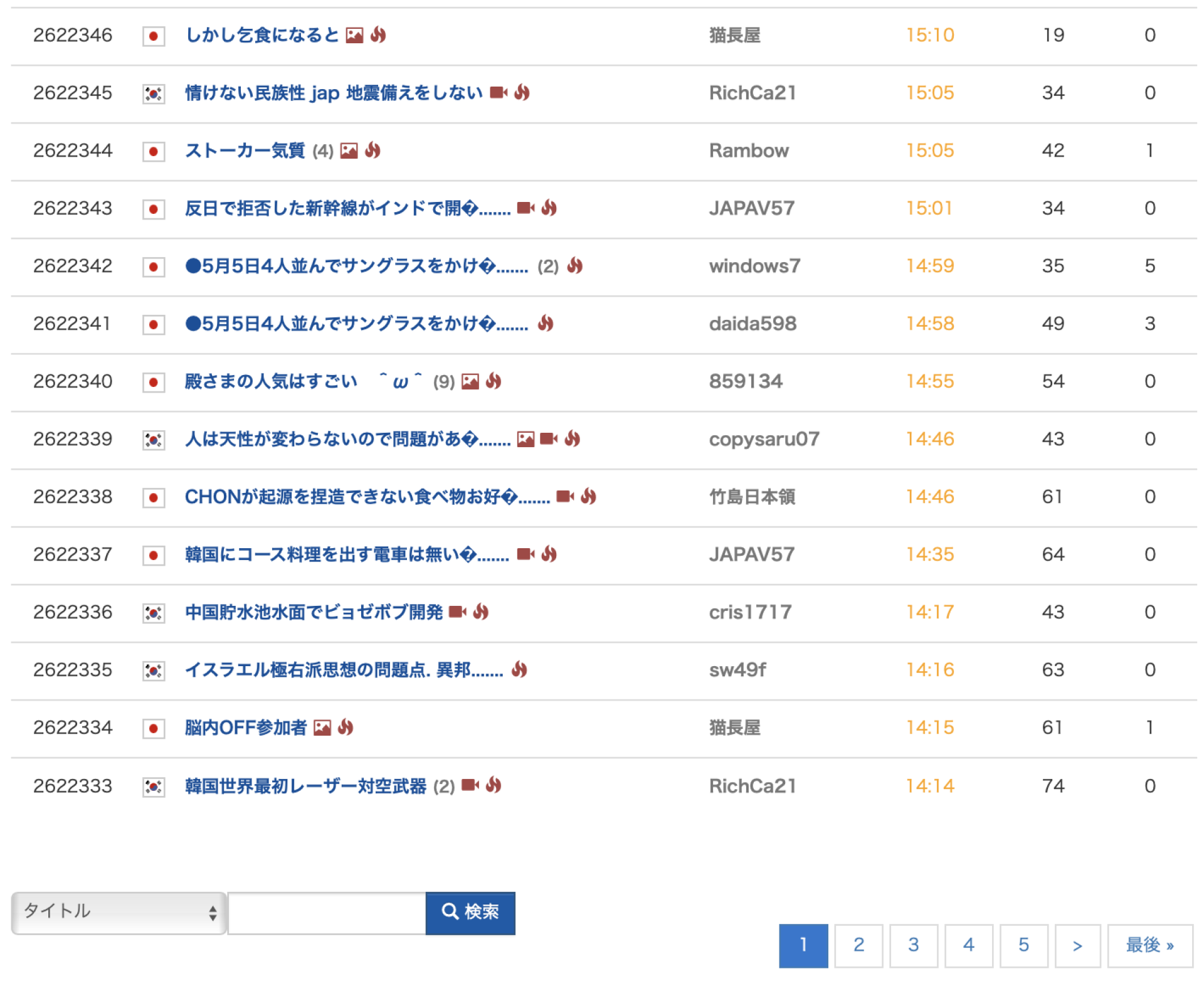Open the ストーカー気質 thread link
The width and height of the screenshot is (1204, 986).
tap(245, 151)
